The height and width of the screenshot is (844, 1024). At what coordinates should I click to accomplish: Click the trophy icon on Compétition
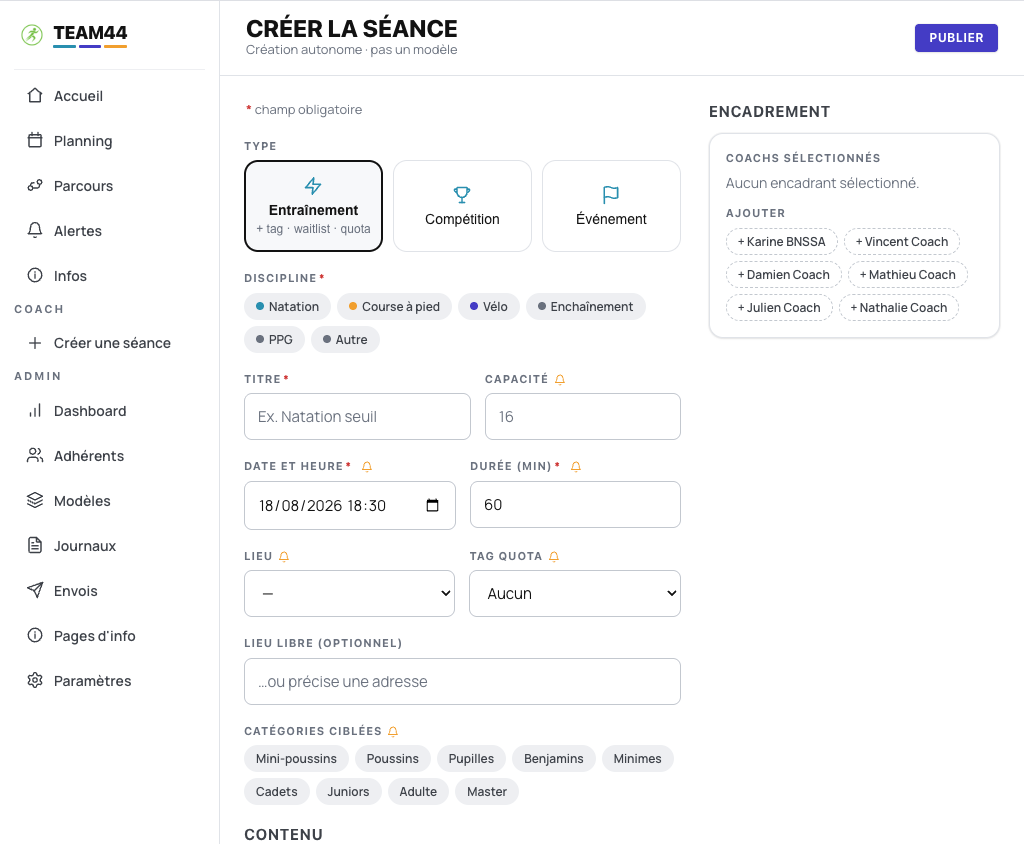[462, 195]
